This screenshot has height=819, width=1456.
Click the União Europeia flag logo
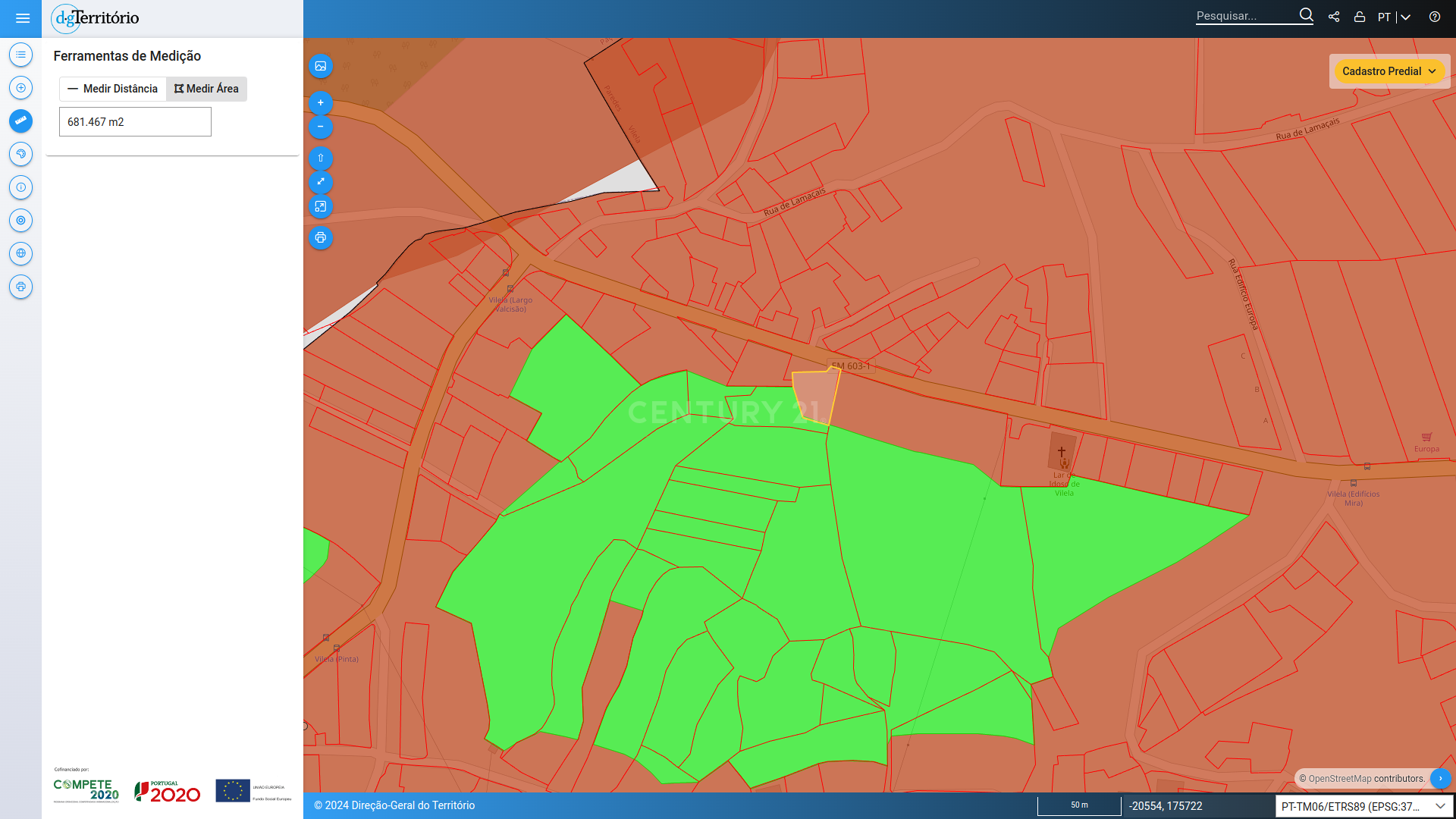pos(233,790)
